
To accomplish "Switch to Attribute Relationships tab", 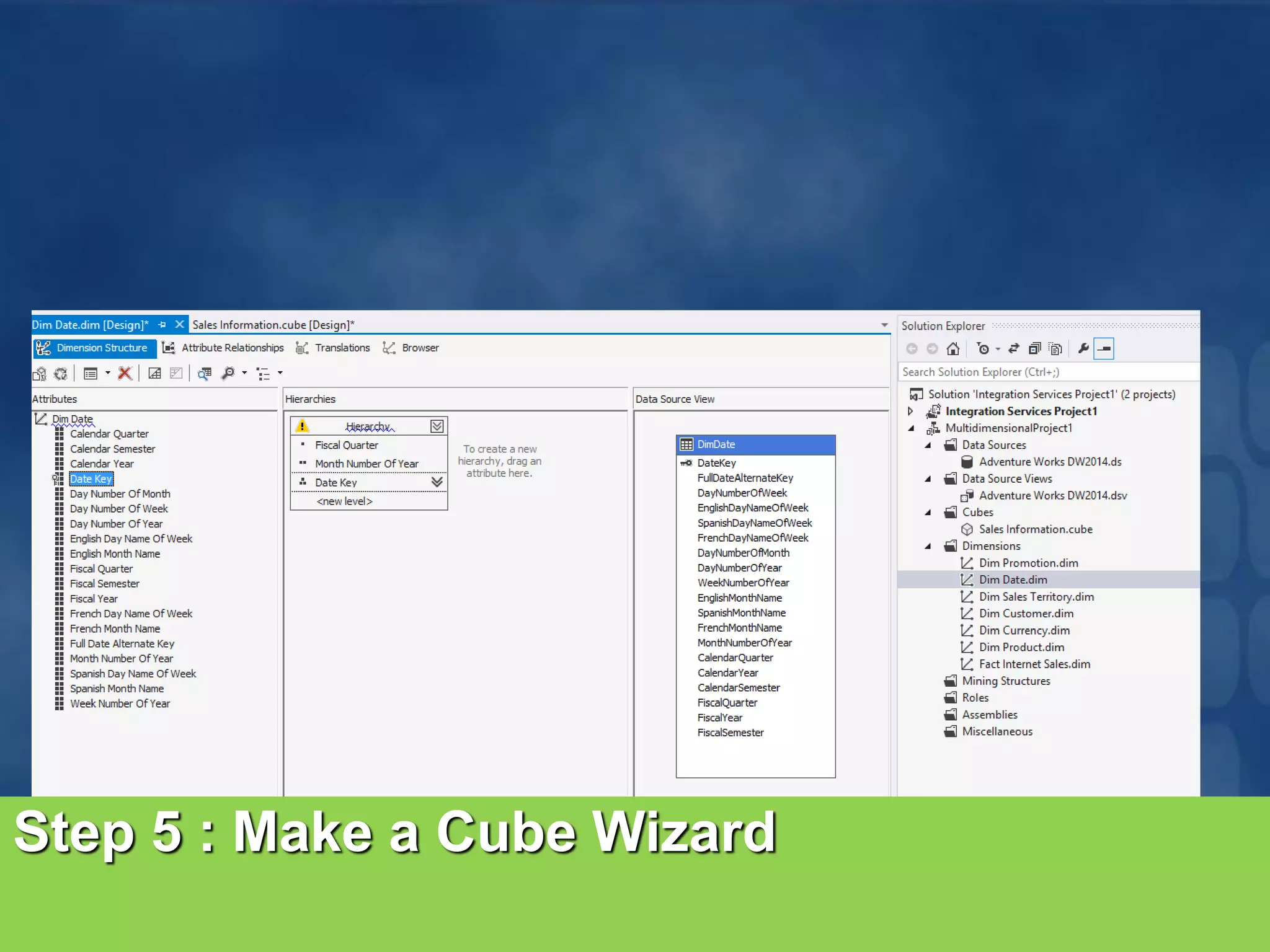I will (223, 348).
